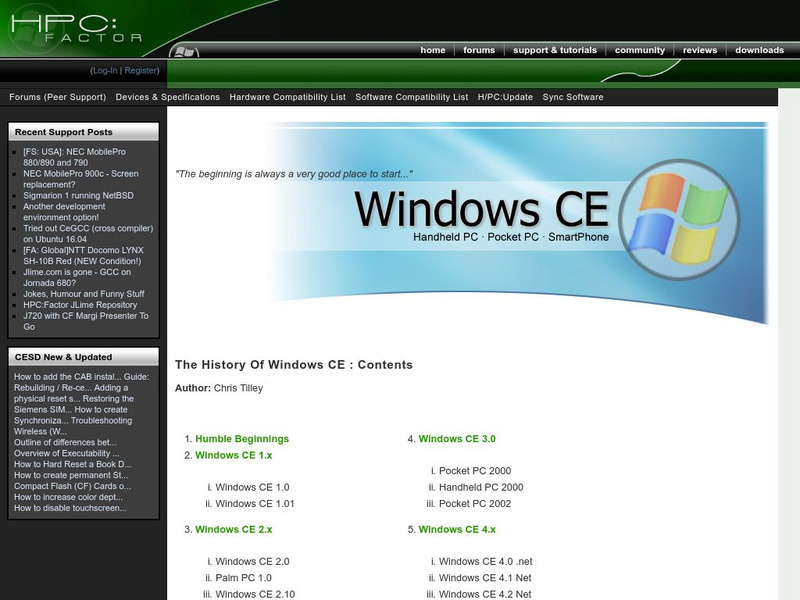Open NEC MobilePro 900c screen replacement post
Viewport: 800px width, 600px height.
(x=81, y=179)
